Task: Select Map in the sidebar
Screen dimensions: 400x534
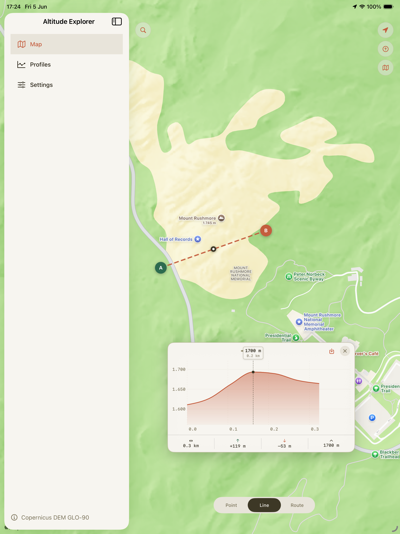Action: [x=67, y=44]
